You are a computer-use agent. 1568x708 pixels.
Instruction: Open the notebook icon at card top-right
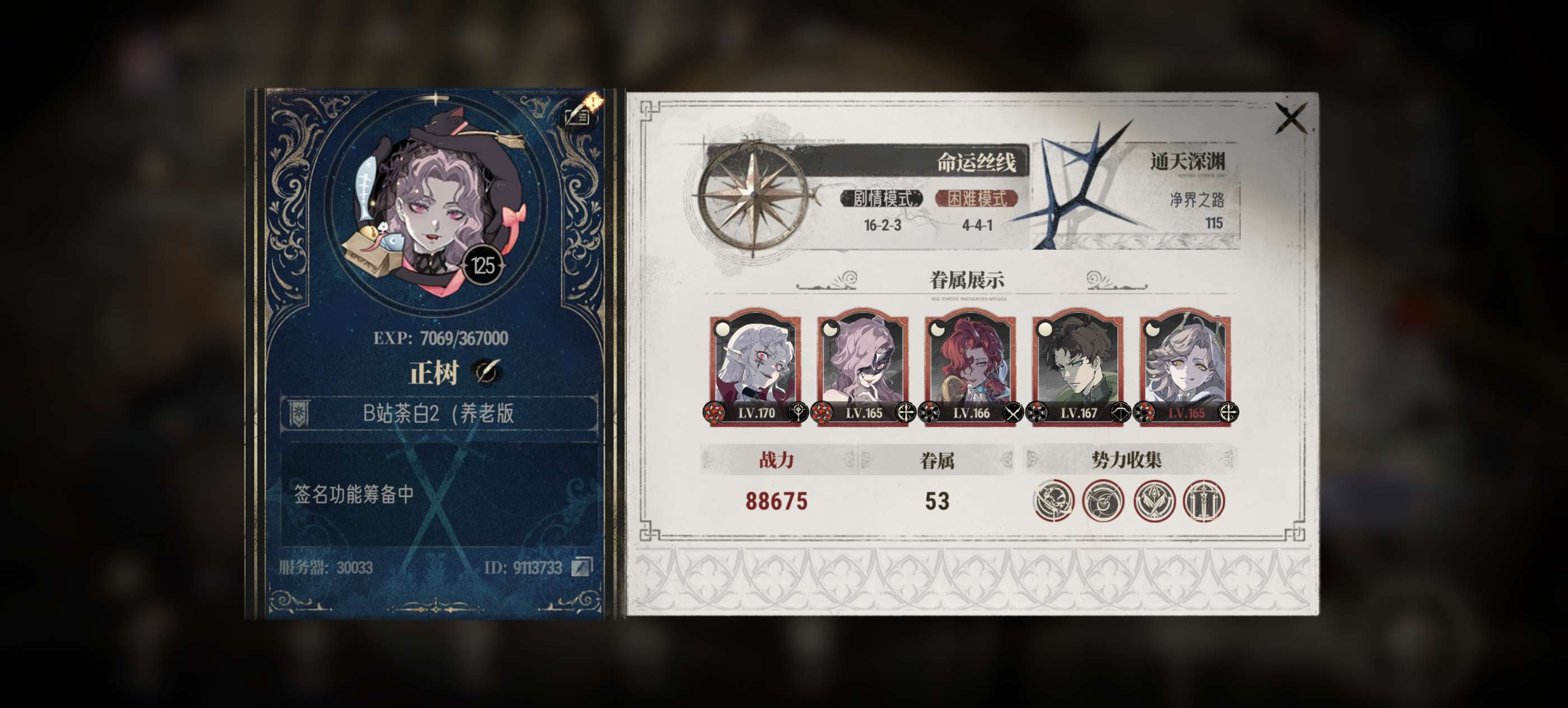click(578, 114)
